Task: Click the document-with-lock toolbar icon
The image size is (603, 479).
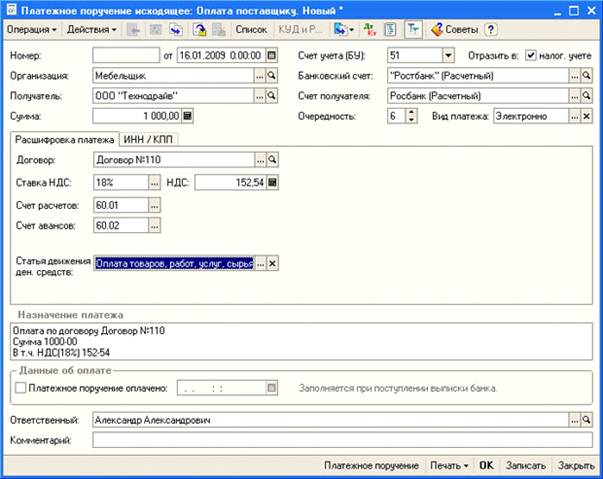Action: tap(199, 30)
